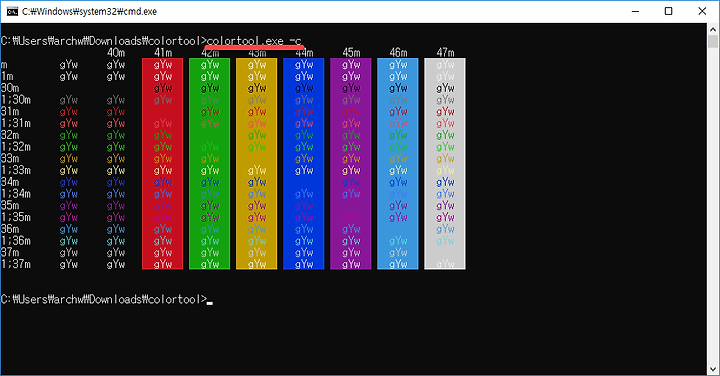Click the 41m column header

tap(163, 53)
